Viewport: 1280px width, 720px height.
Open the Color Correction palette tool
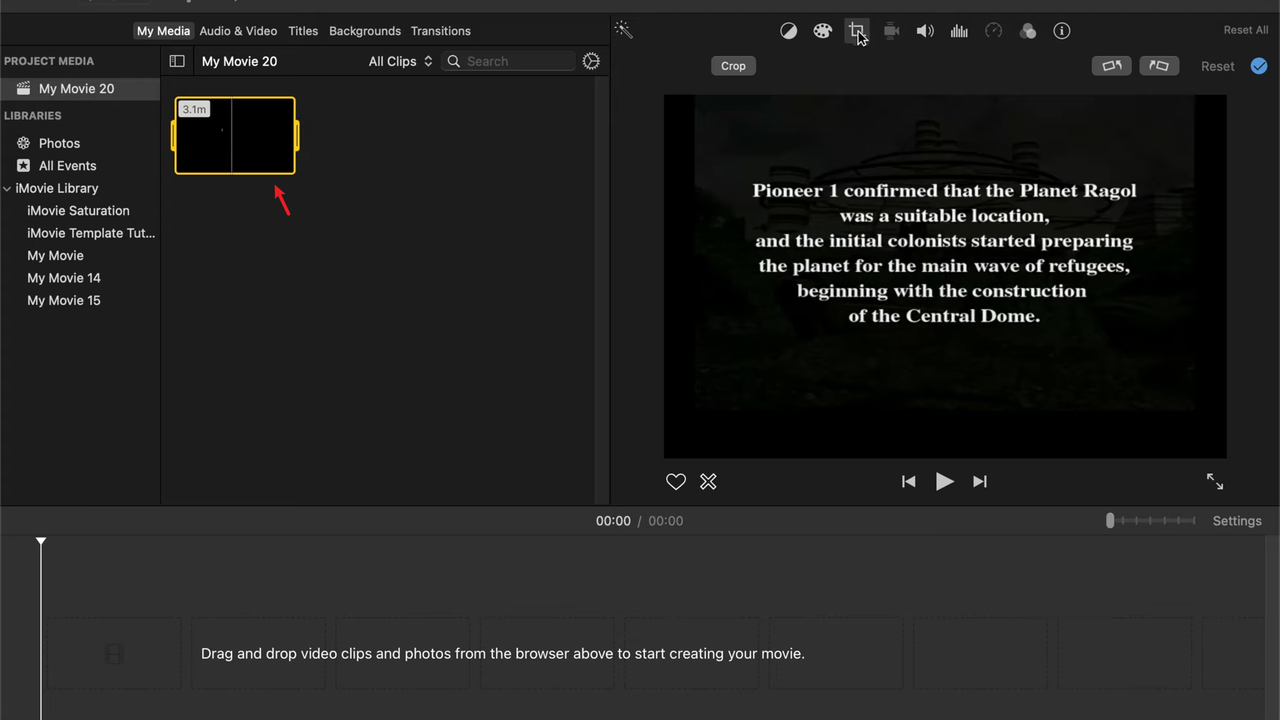(x=822, y=31)
